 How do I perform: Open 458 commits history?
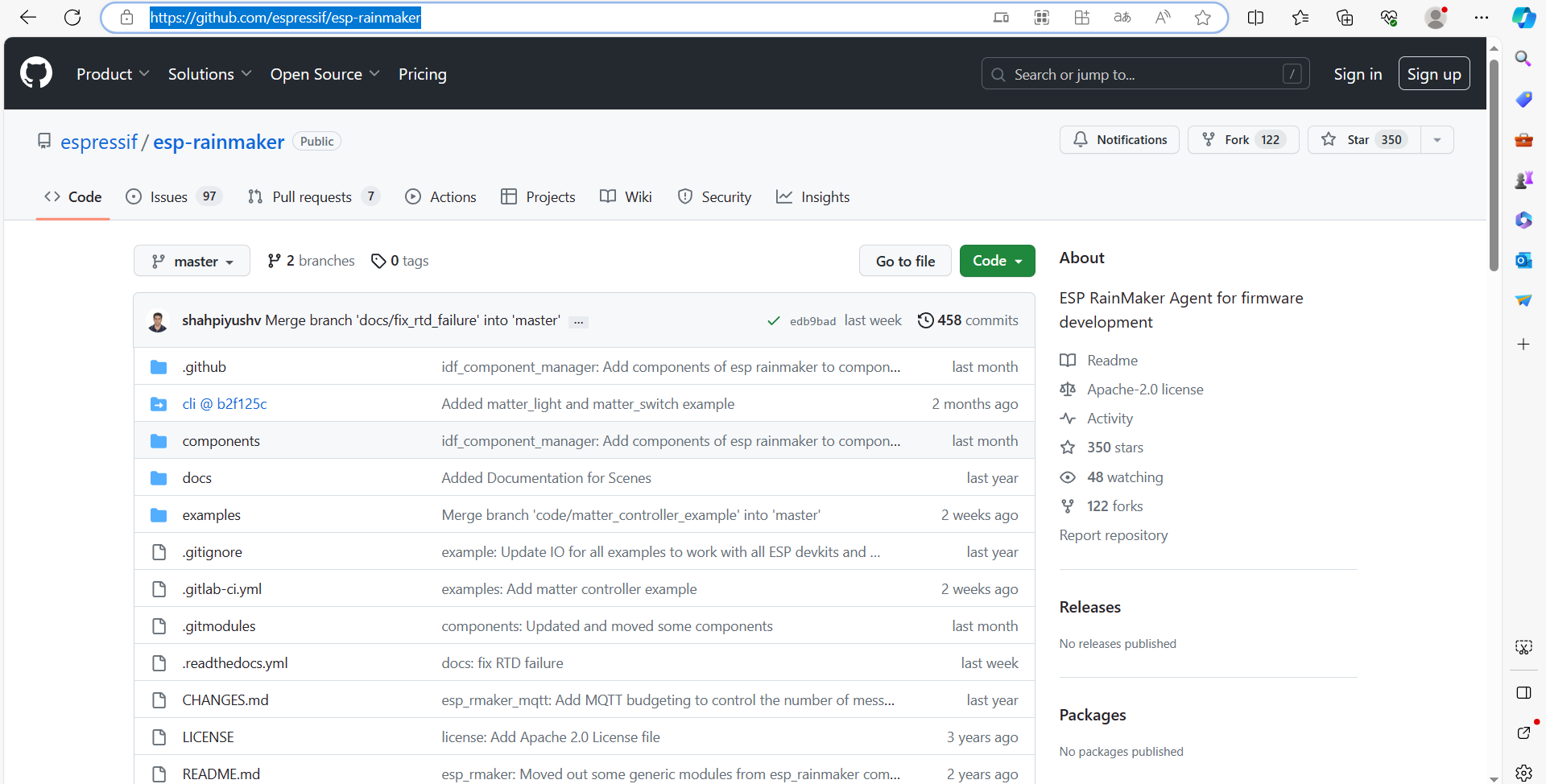pos(968,320)
